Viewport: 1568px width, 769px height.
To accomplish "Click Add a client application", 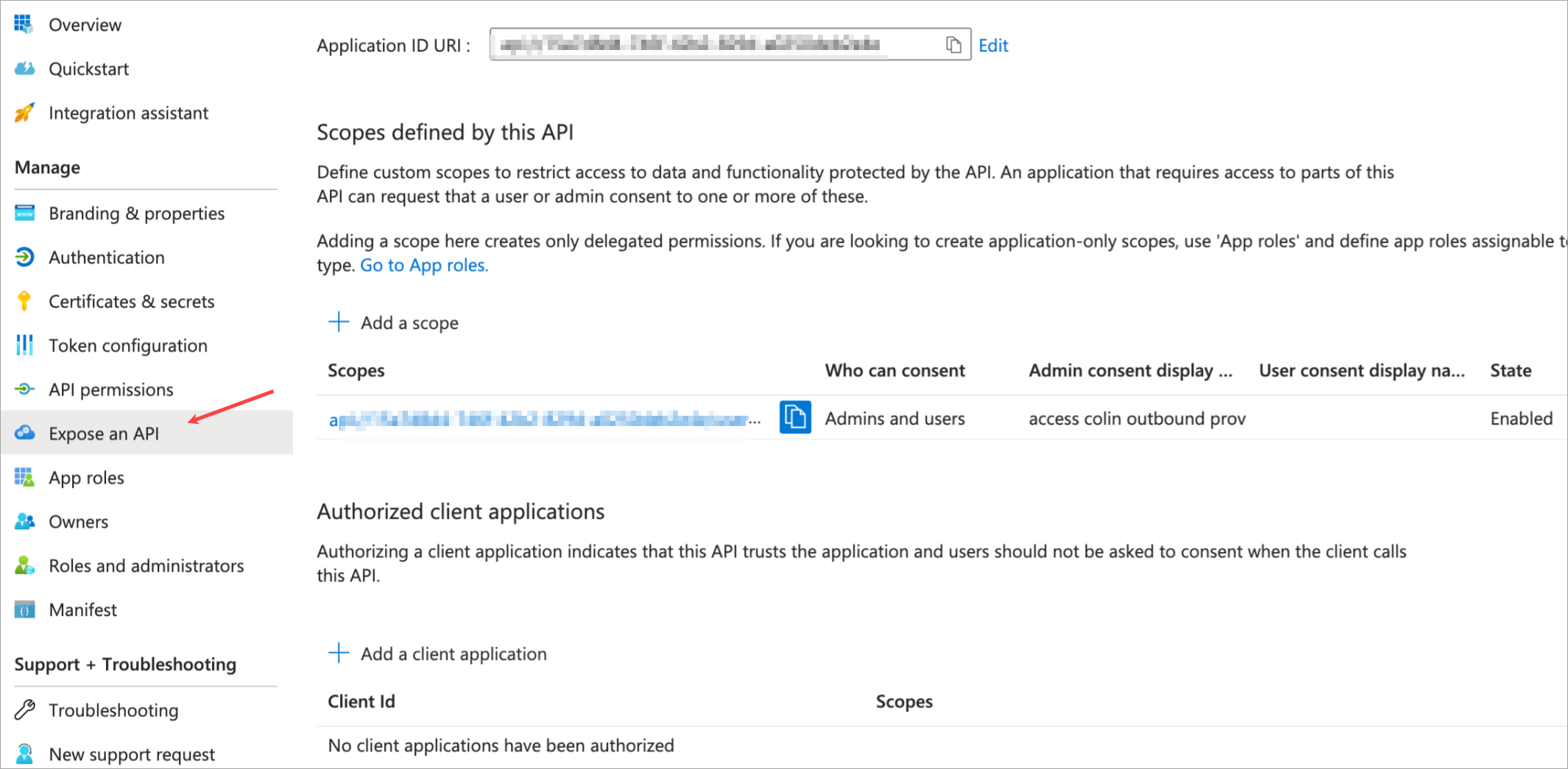I will pyautogui.click(x=453, y=653).
